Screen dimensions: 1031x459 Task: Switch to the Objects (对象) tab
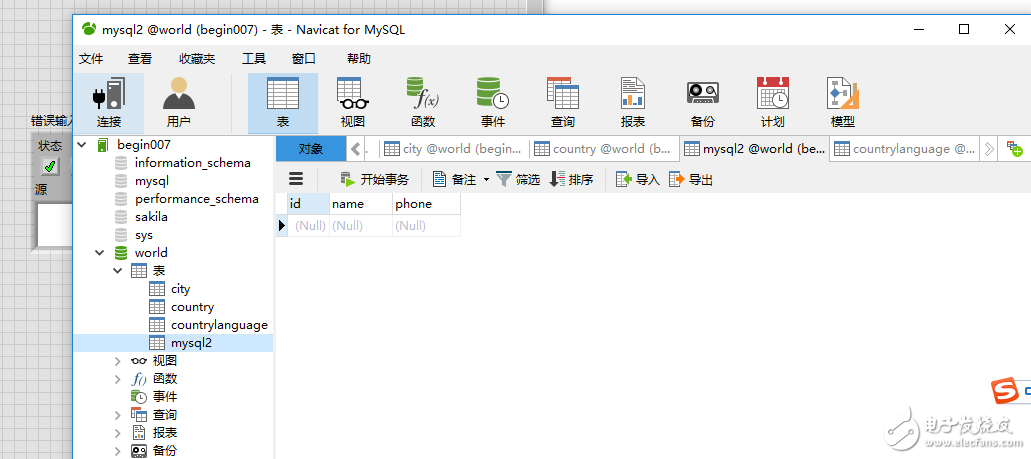[x=310, y=149]
